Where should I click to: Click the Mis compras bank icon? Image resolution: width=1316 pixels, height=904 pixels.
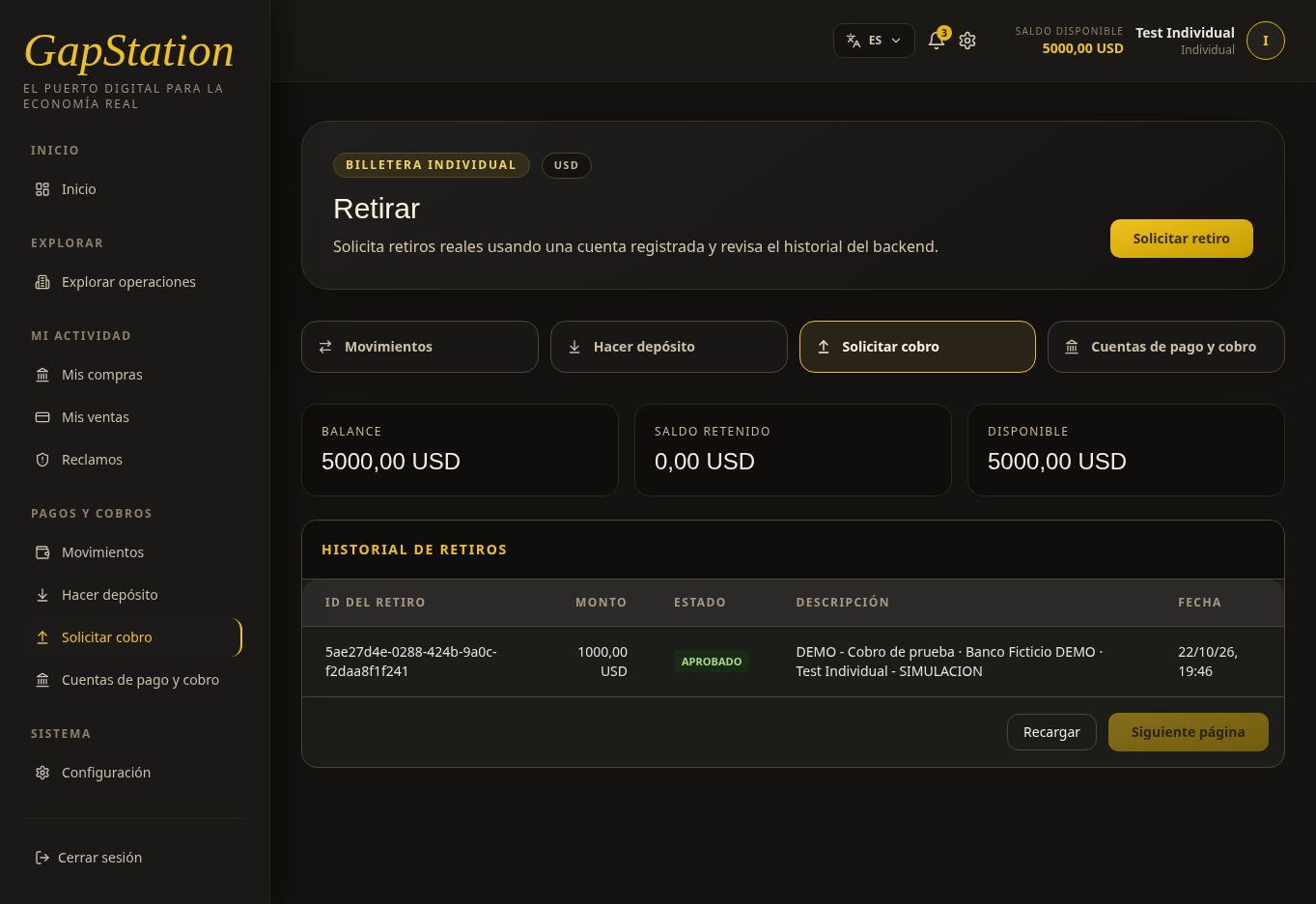coord(42,375)
